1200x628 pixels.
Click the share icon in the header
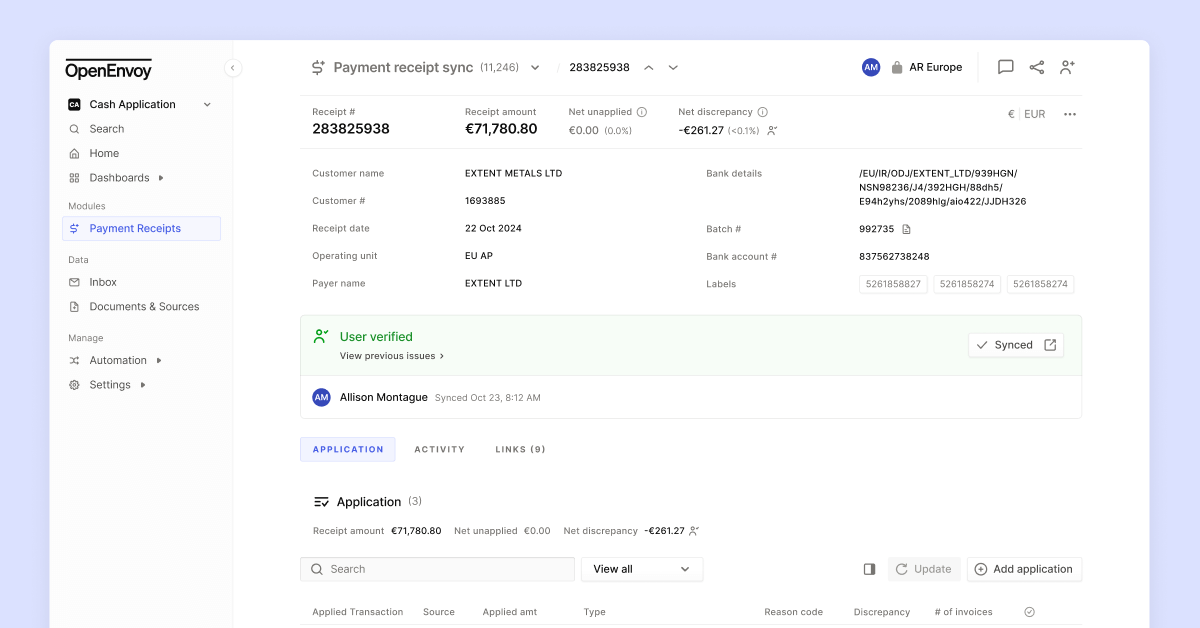[x=1036, y=67]
